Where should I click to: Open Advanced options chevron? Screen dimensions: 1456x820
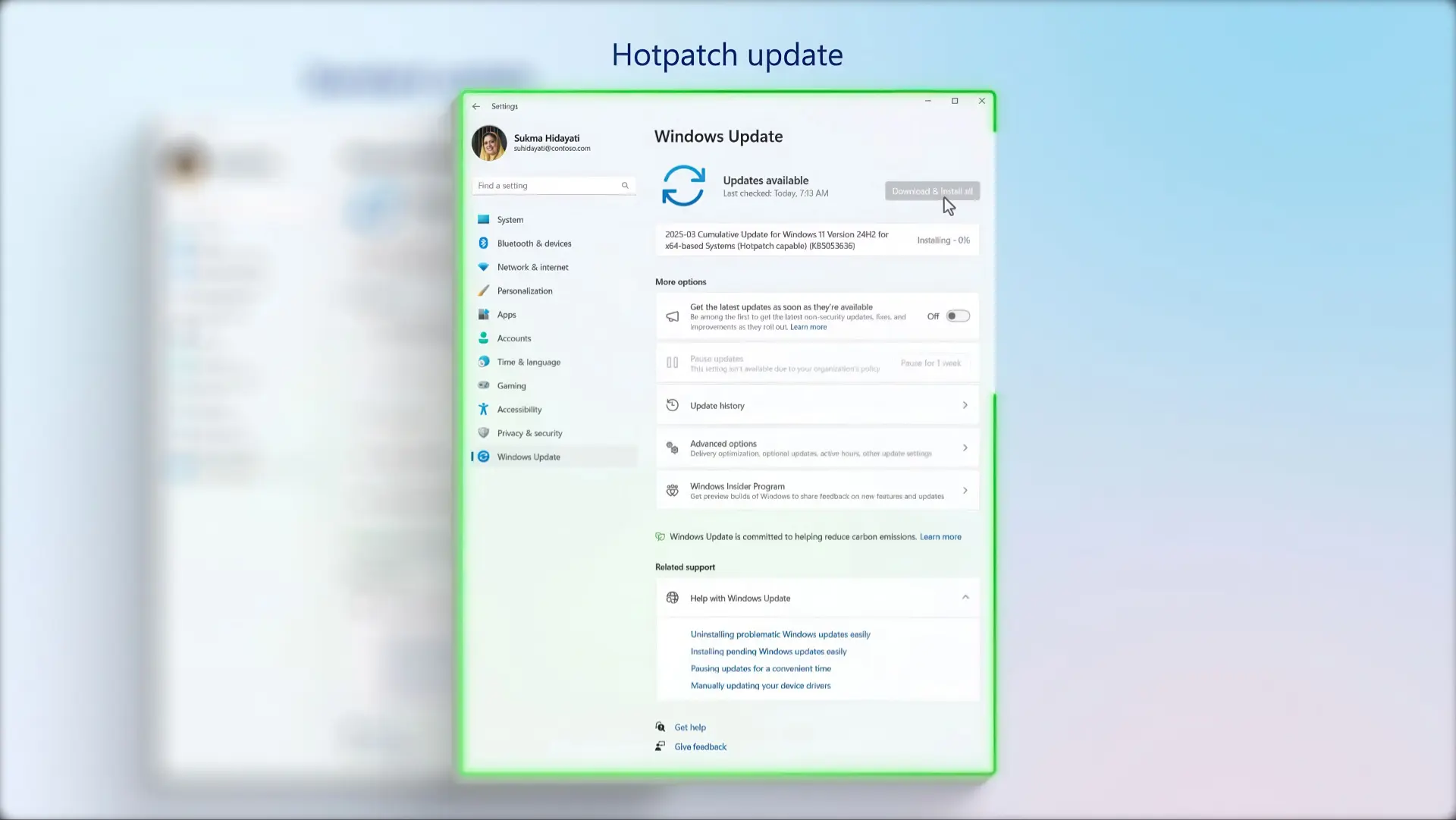click(x=965, y=448)
